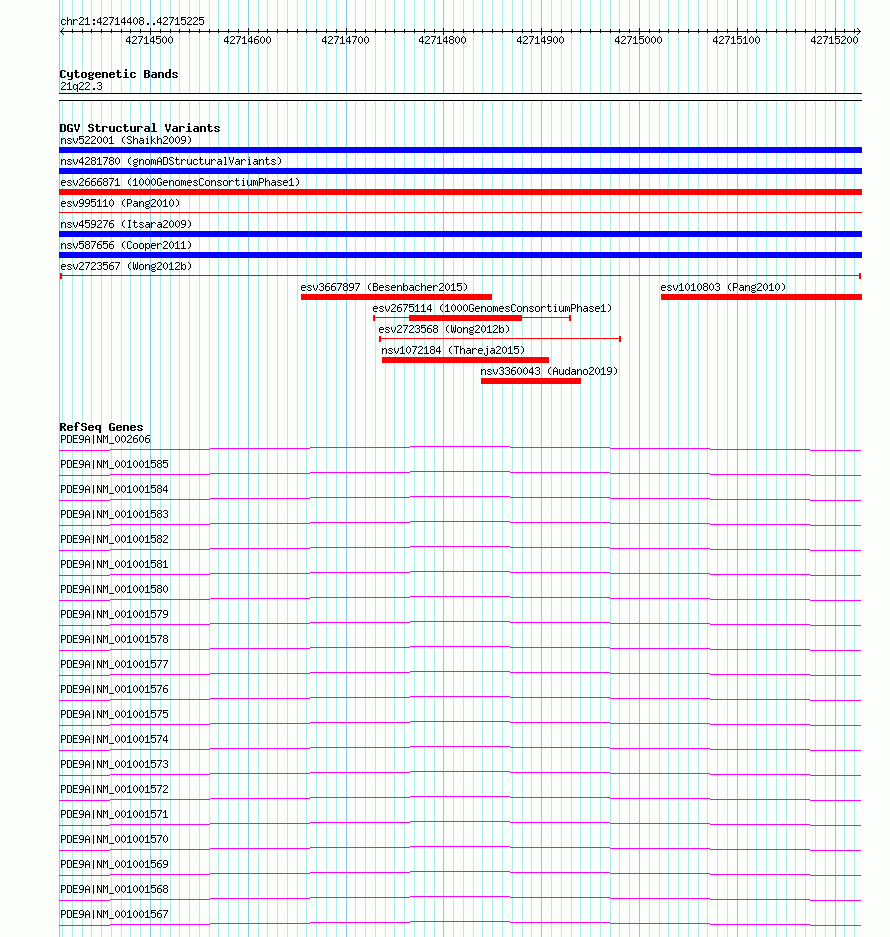Click the 42714500 ruler position label
The image size is (890, 937).
click(149, 40)
